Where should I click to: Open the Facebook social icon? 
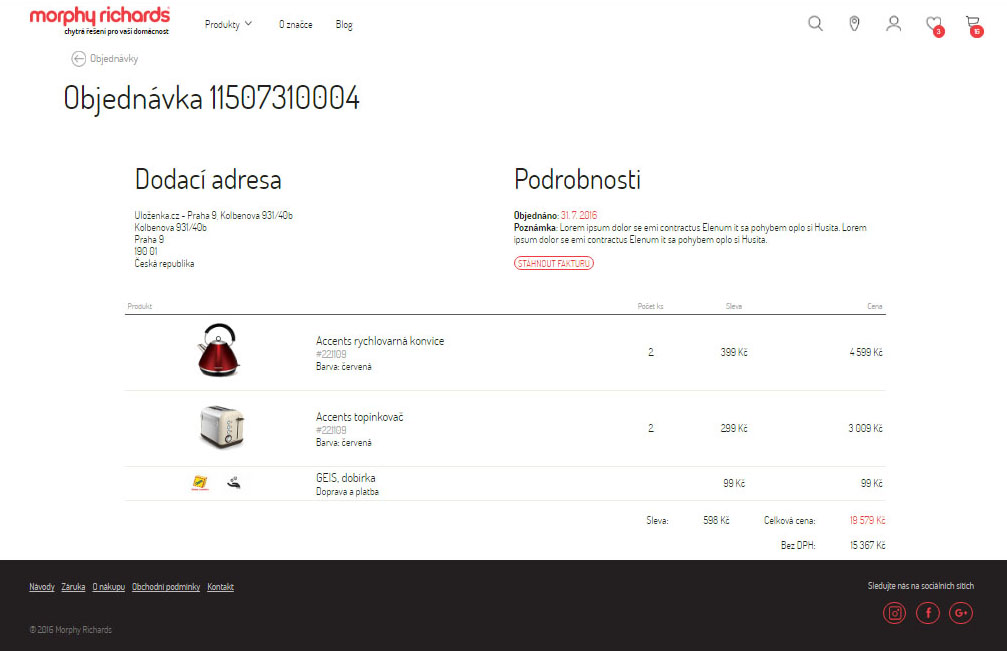click(928, 613)
